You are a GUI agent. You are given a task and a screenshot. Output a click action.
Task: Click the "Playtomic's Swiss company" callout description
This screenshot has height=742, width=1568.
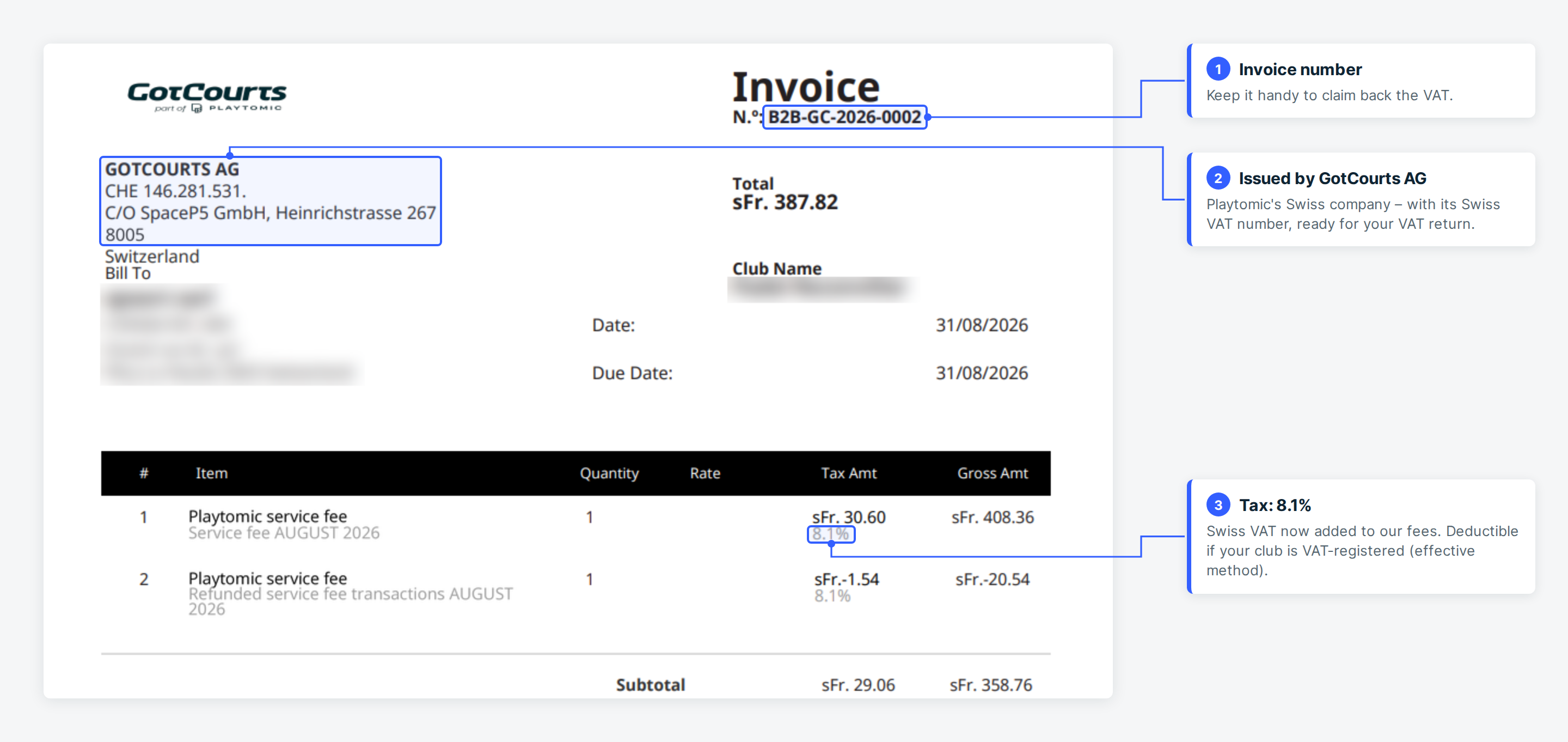click(1352, 214)
